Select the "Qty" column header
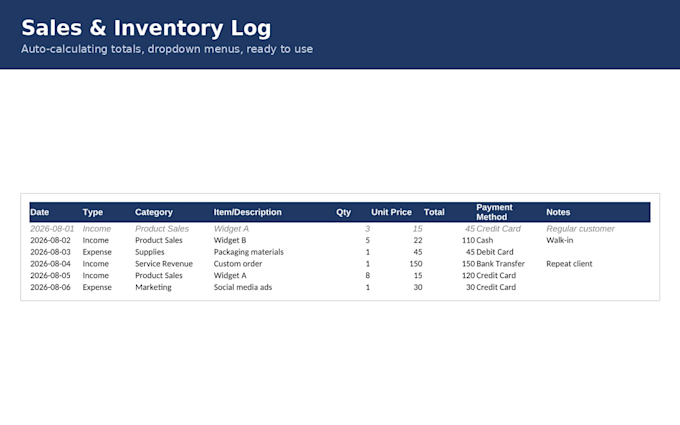 (343, 212)
